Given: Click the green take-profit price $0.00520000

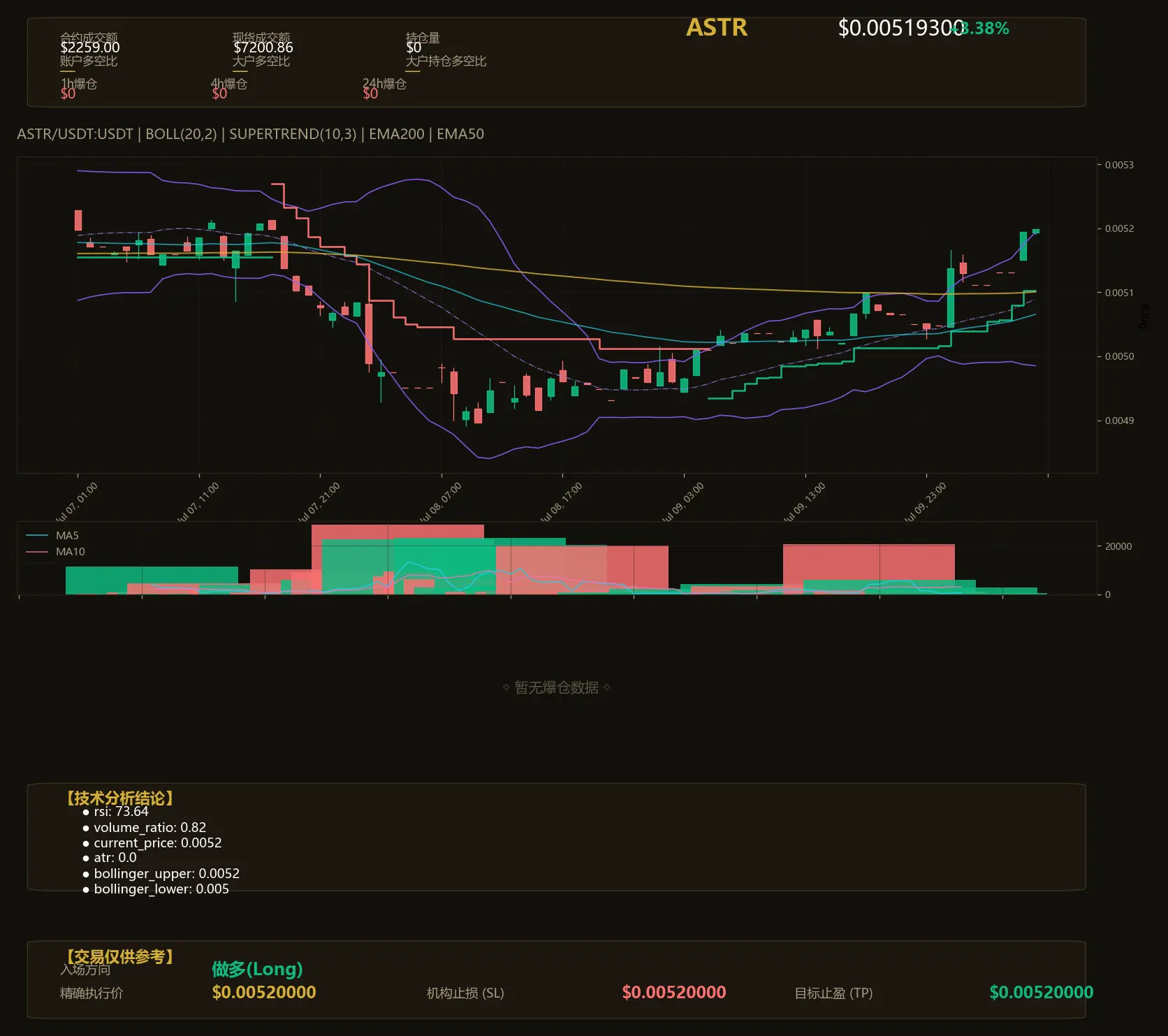Looking at the screenshot, I should tap(1042, 993).
